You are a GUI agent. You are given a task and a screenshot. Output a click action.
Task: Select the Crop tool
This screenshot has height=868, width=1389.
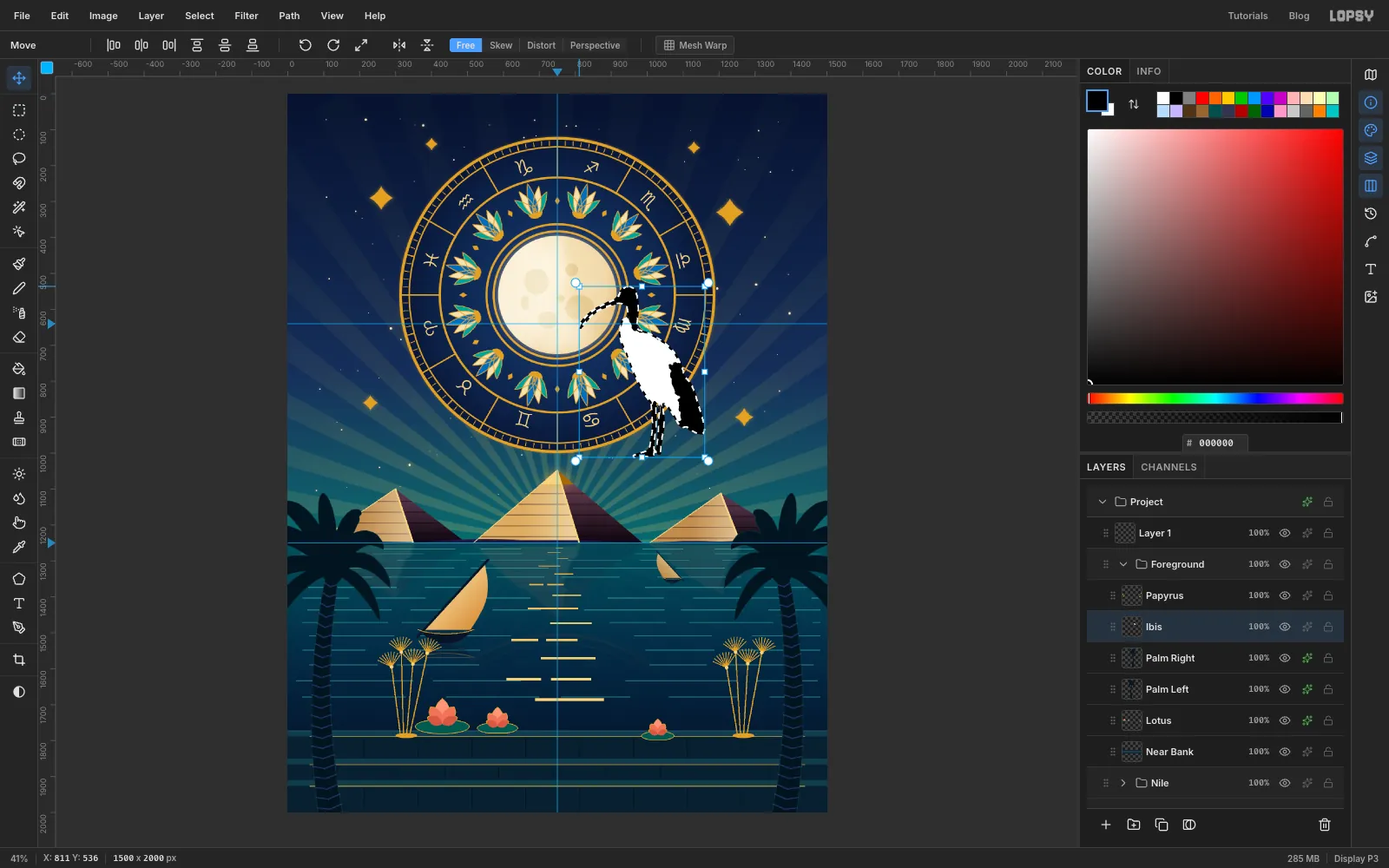pyautogui.click(x=19, y=660)
